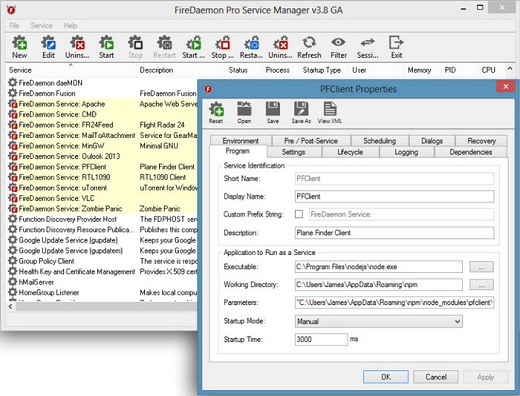Image resolution: width=520 pixels, height=396 pixels.
Task: Click Reset icon in PFClient Properties
Action: [216, 113]
